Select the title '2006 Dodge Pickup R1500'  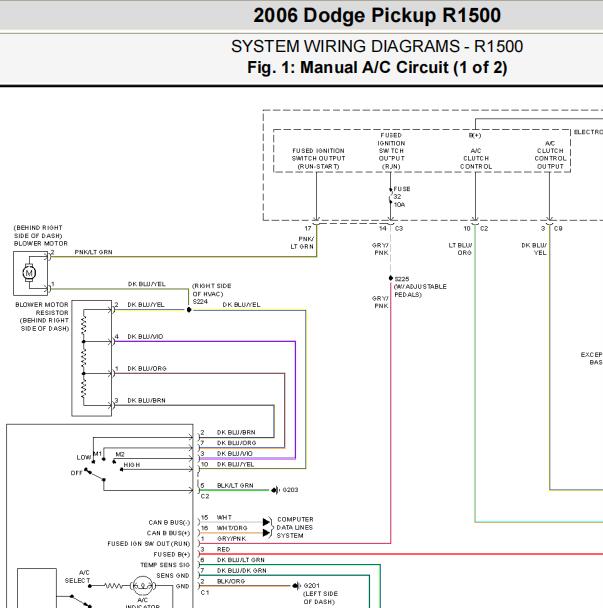pos(377,16)
